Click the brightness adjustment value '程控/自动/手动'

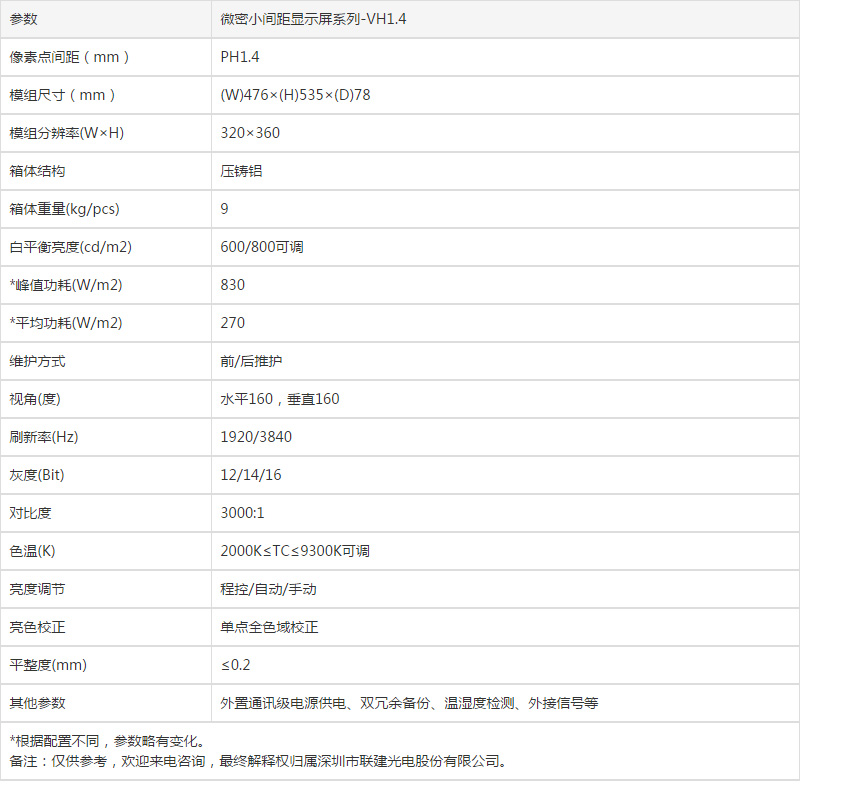coord(268,589)
